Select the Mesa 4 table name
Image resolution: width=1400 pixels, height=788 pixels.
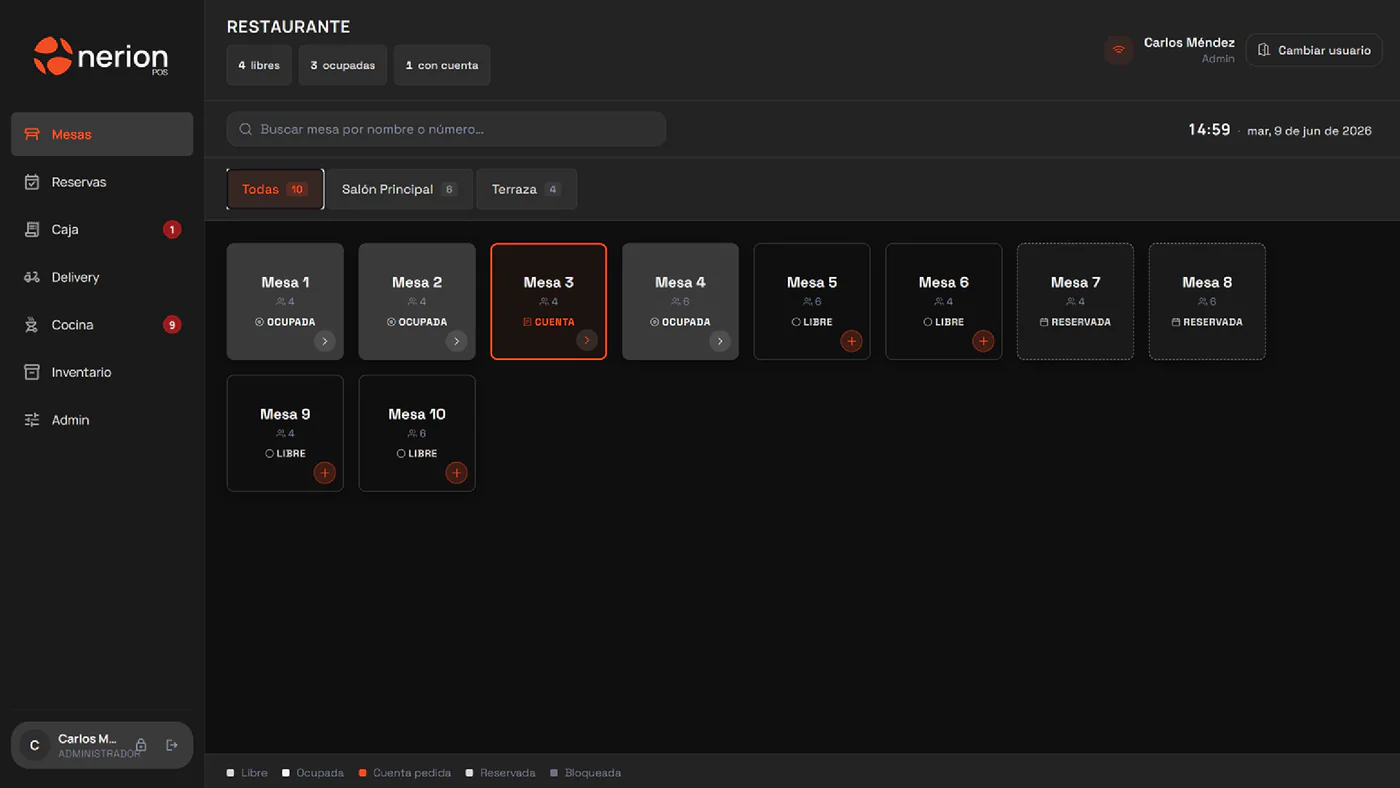(680, 282)
